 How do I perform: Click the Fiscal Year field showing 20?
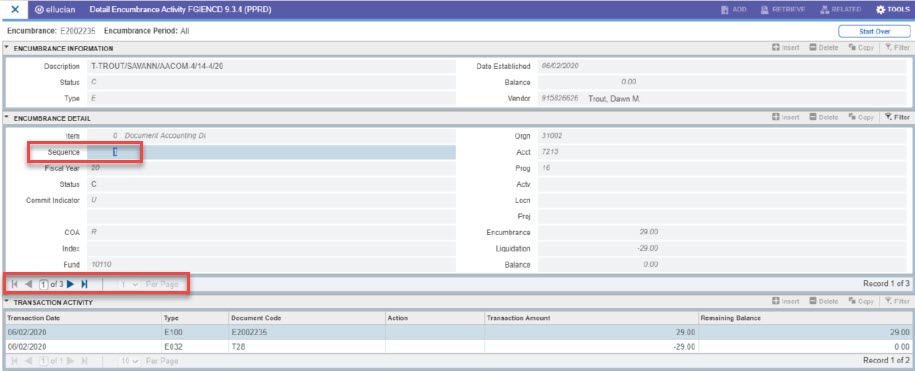[271, 168]
